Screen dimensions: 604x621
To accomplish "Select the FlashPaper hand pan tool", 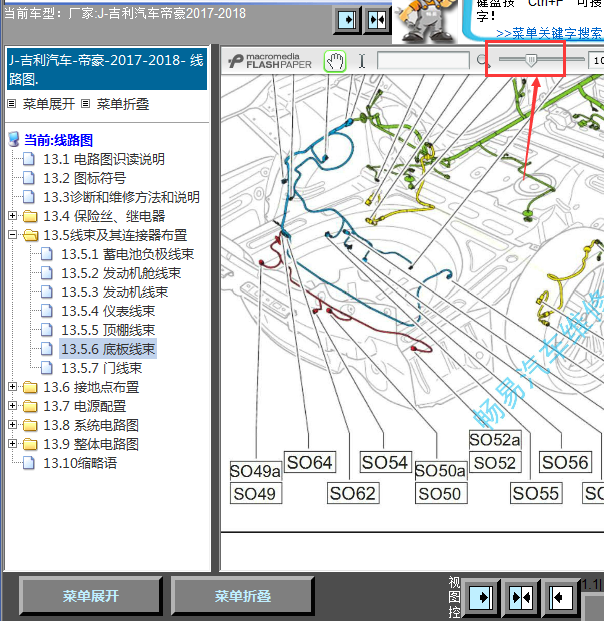I will 335,61.
